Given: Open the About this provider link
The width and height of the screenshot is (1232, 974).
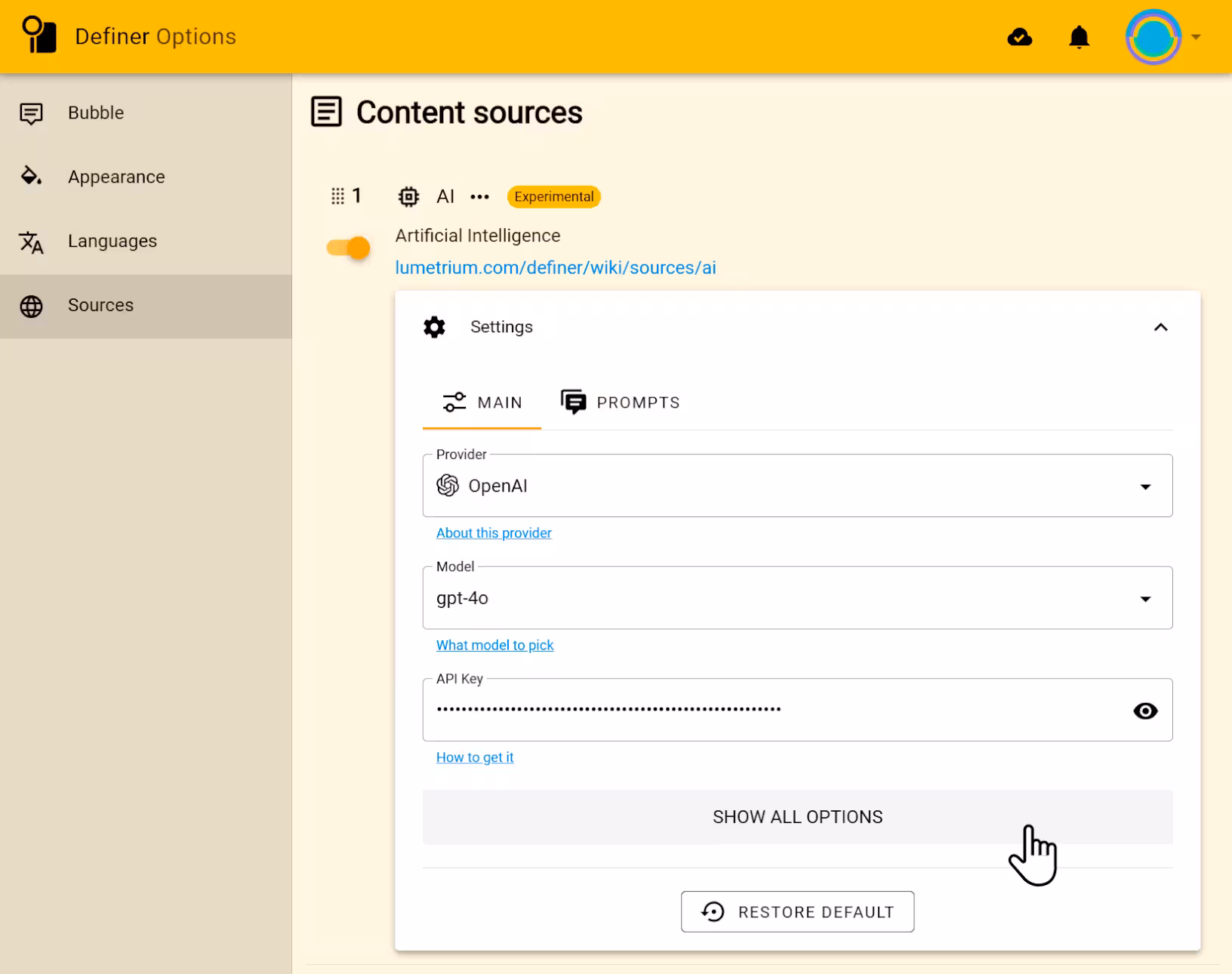Looking at the screenshot, I should (494, 533).
